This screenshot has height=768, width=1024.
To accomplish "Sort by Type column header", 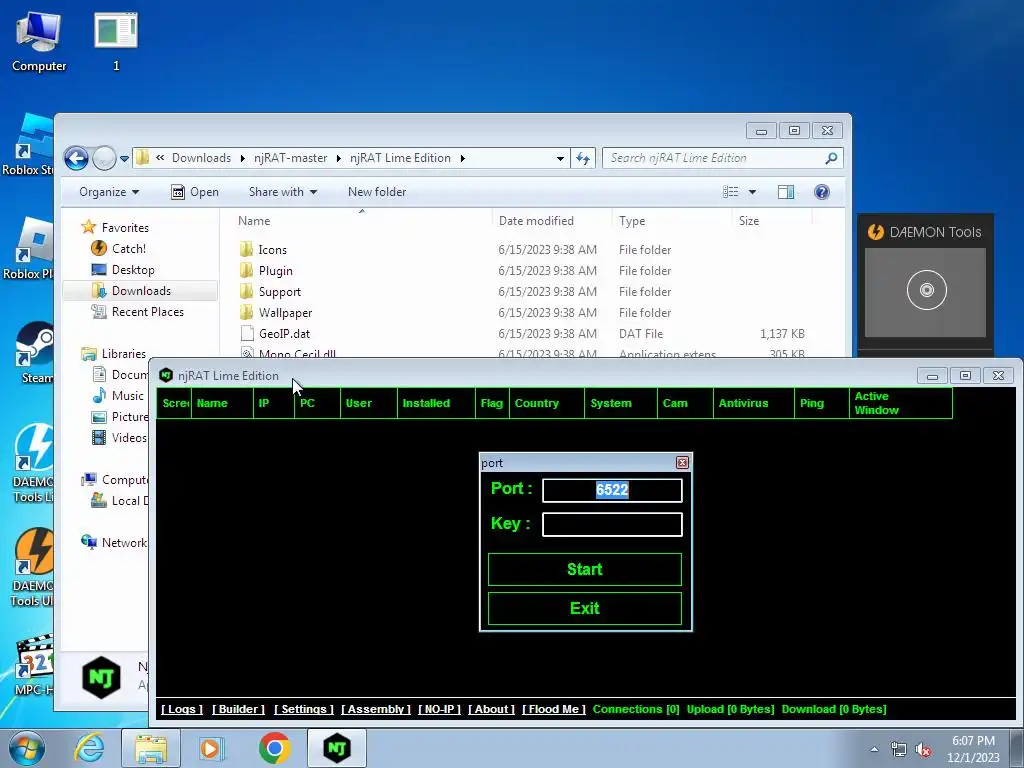I will (632, 221).
